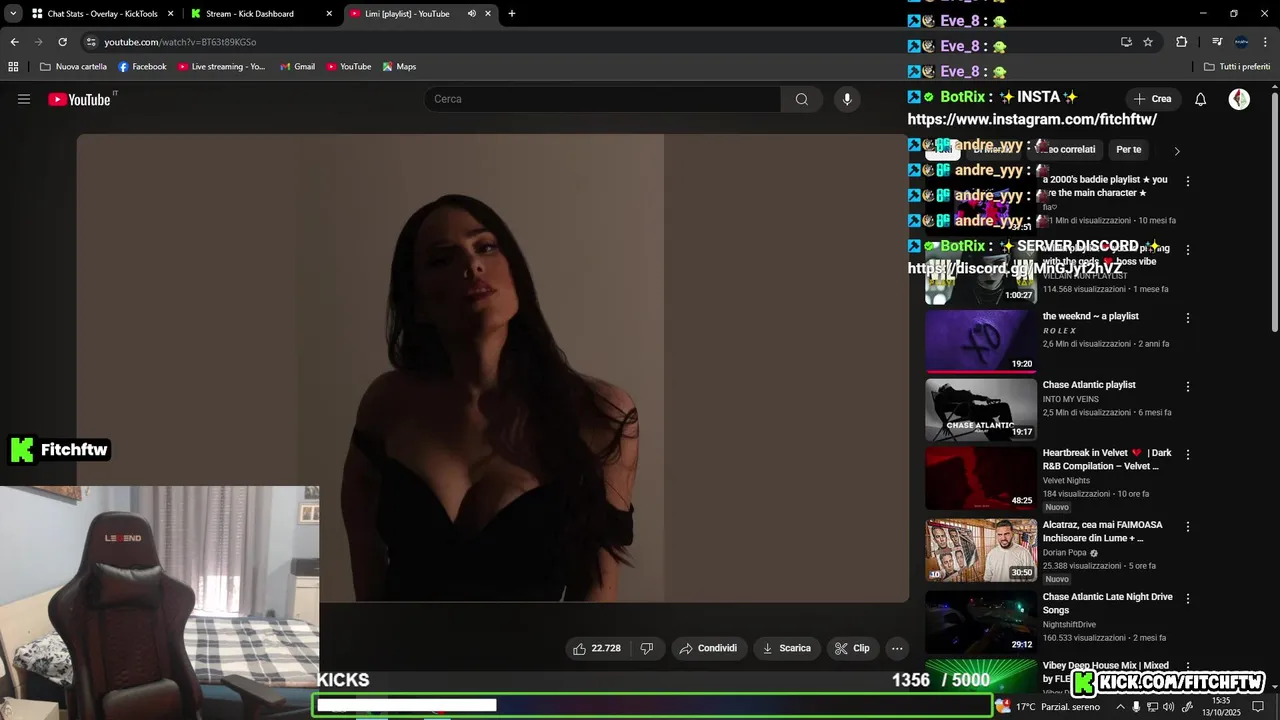Open the taskbar network icon
Viewport: 1280px width, 720px height.
pos(1152,706)
